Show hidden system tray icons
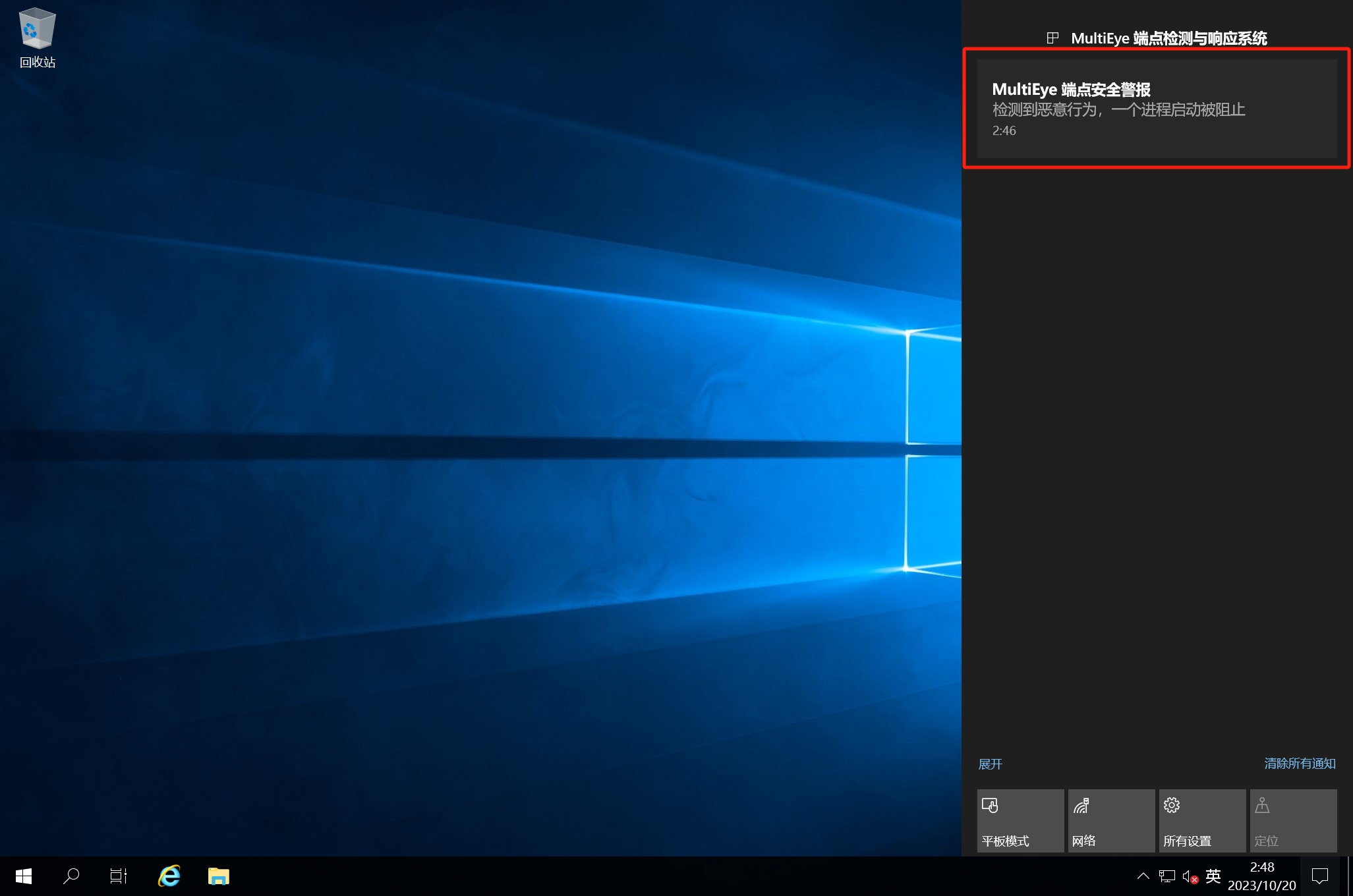Screen dimensions: 1353x896 [1143, 876]
